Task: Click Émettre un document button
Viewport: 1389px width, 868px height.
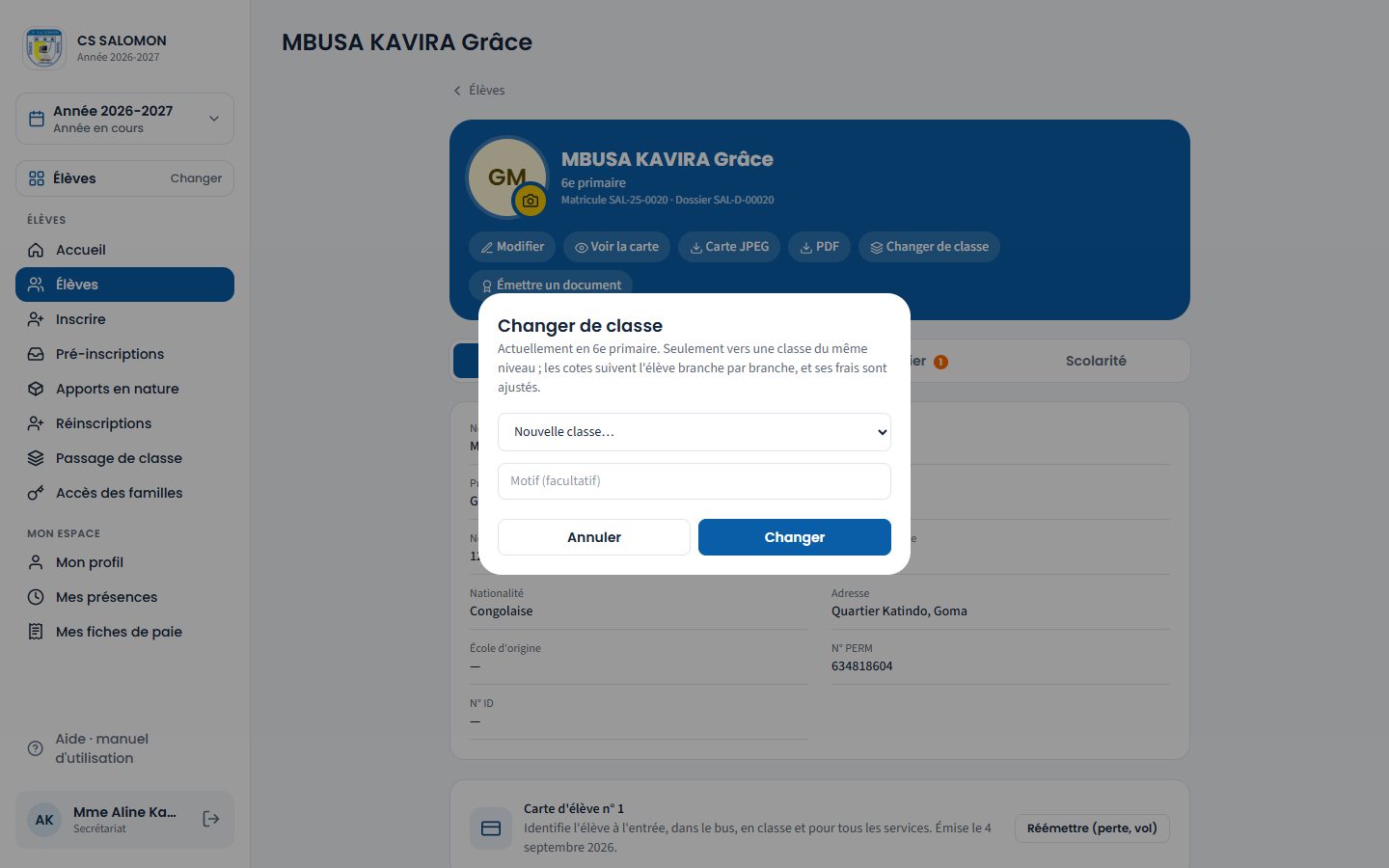Action: (x=551, y=285)
